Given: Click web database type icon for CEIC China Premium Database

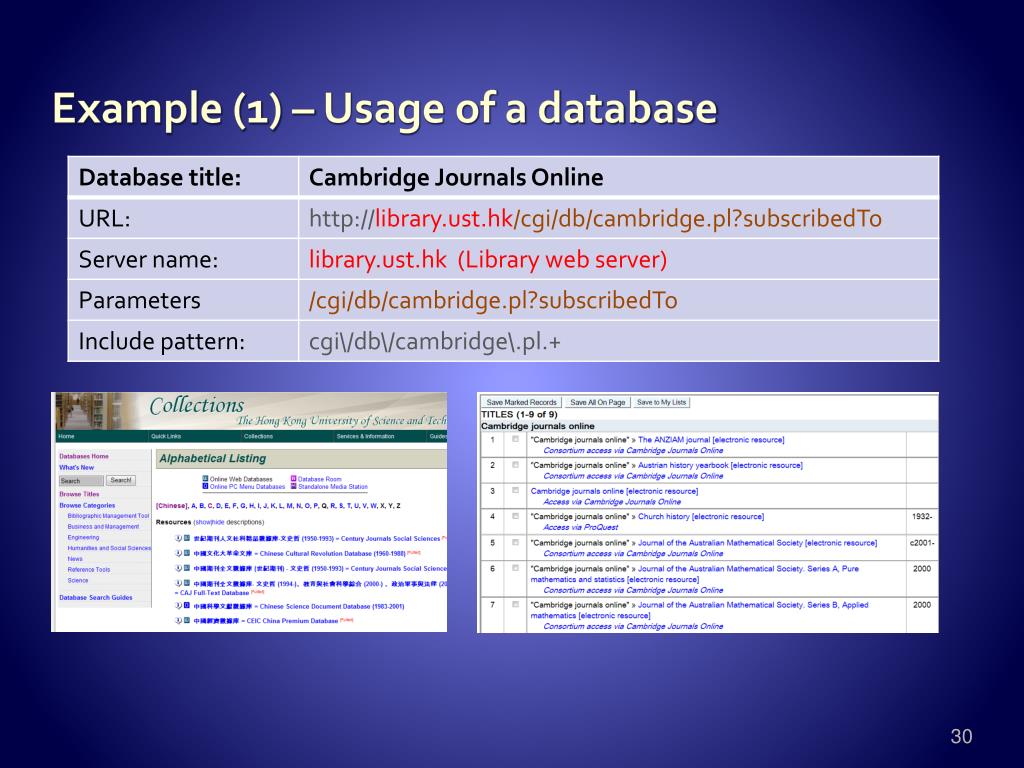Looking at the screenshot, I should coord(187,620).
